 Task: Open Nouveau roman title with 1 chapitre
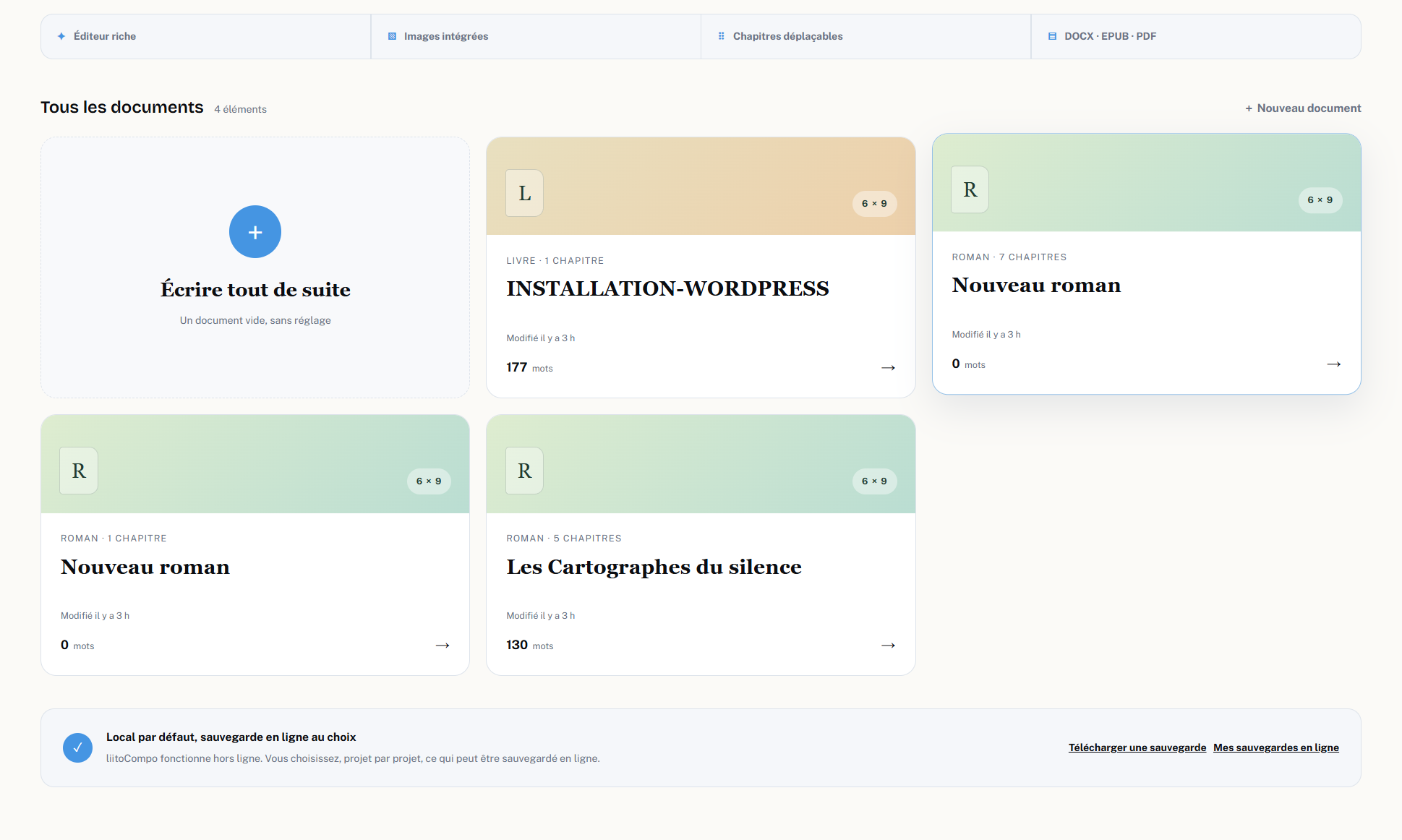click(145, 567)
